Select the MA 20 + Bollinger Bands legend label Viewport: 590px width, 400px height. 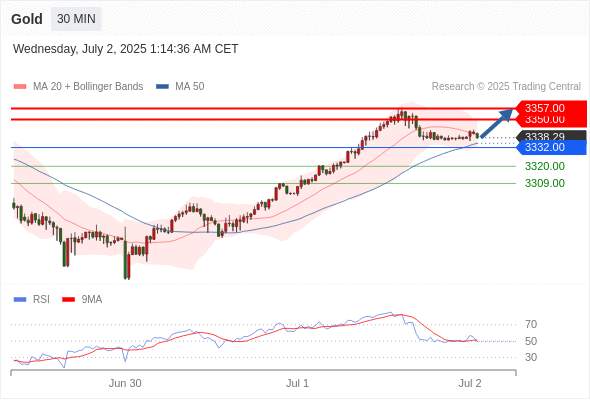pos(88,87)
